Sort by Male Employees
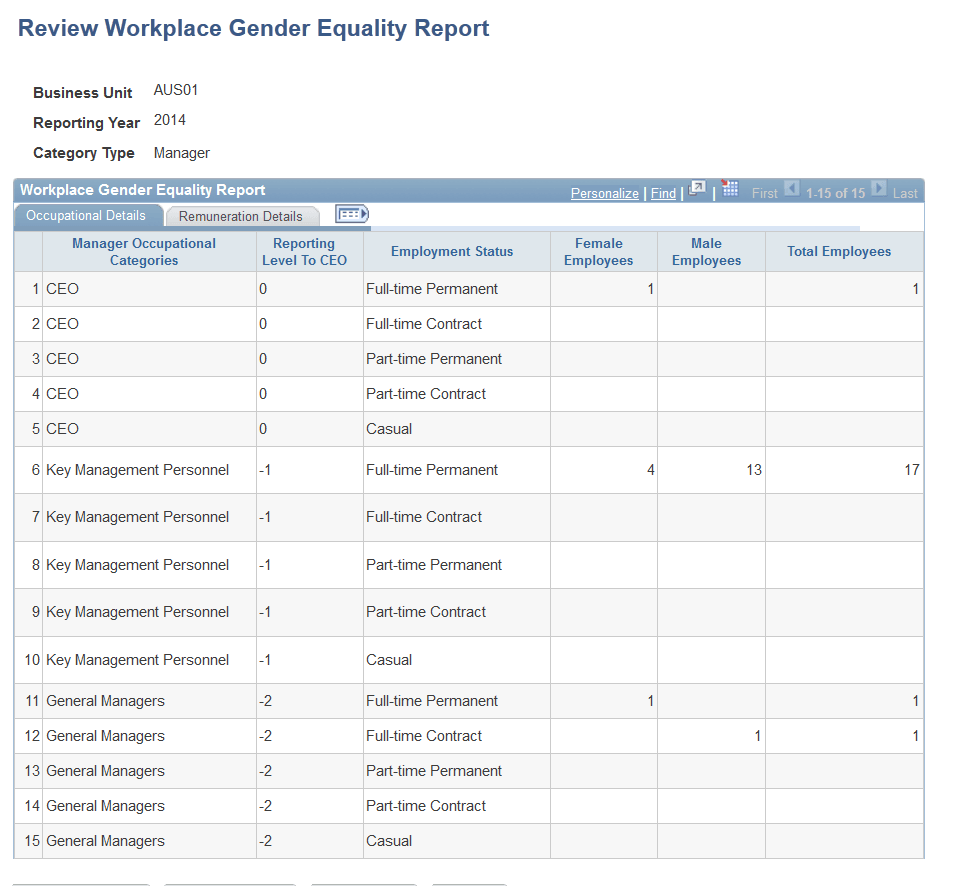Viewport: 960px width, 887px height. [x=707, y=250]
